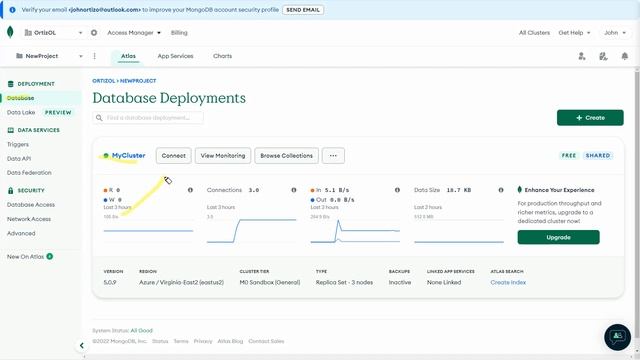Open the chat support bubble

point(617,337)
